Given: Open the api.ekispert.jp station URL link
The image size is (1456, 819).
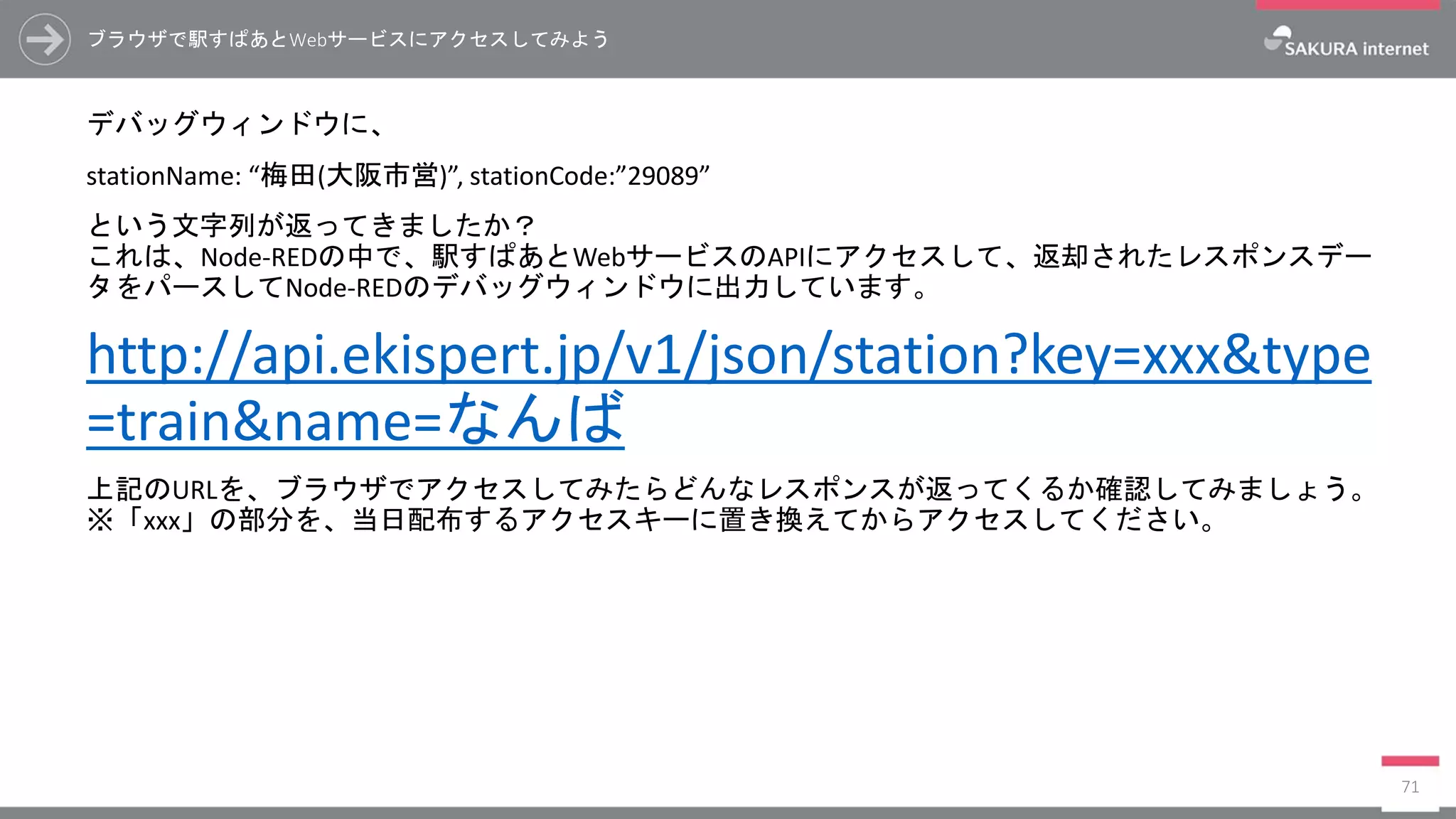Looking at the screenshot, I should [x=729, y=387].
